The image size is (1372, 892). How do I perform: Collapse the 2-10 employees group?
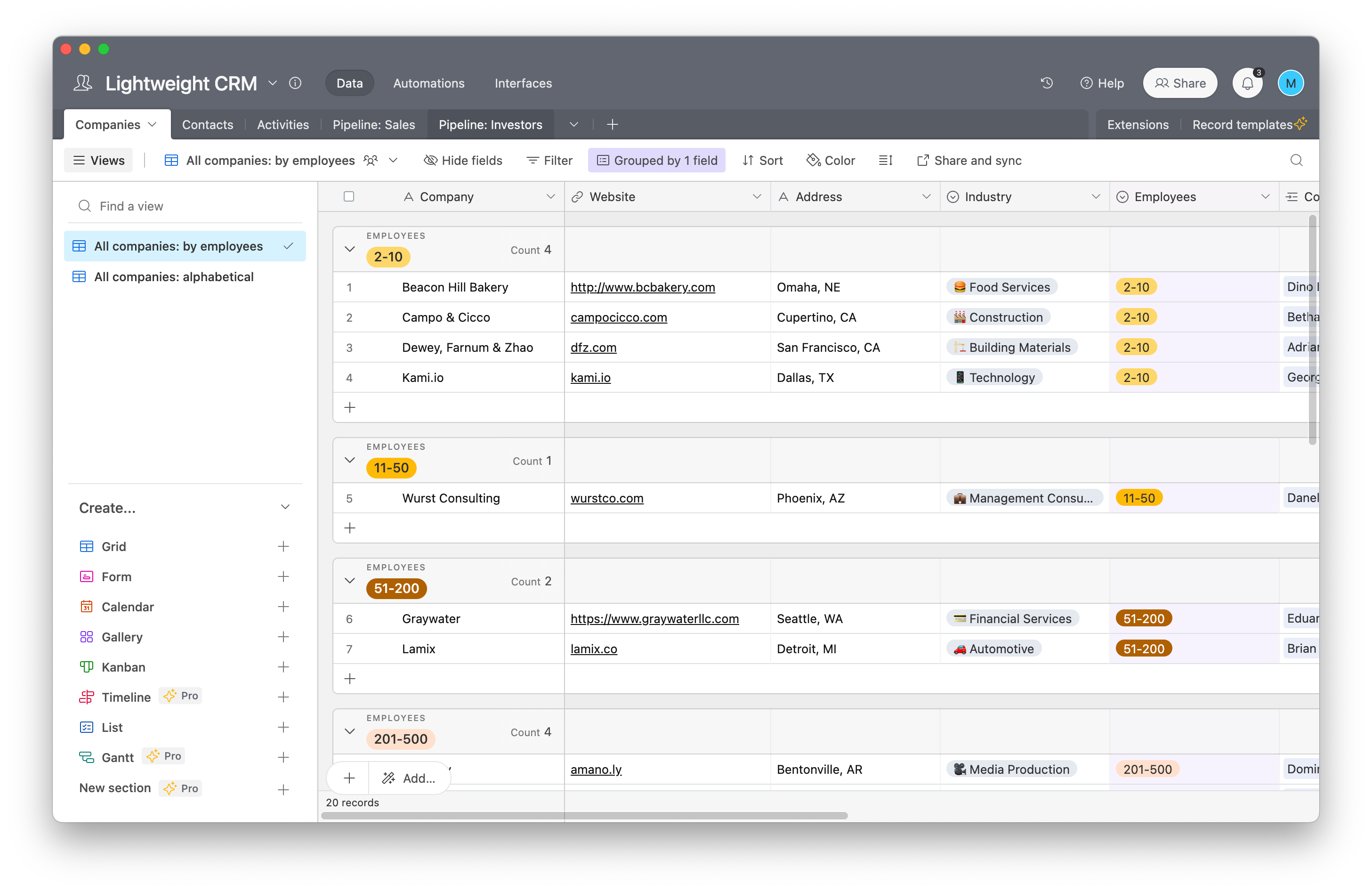349,249
